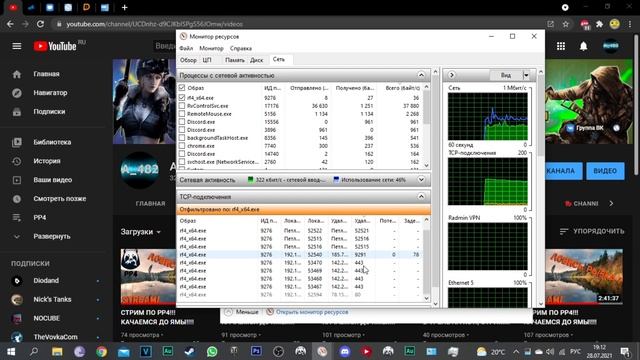
Task: Open Photoshop from taskbar
Action: 256,351
